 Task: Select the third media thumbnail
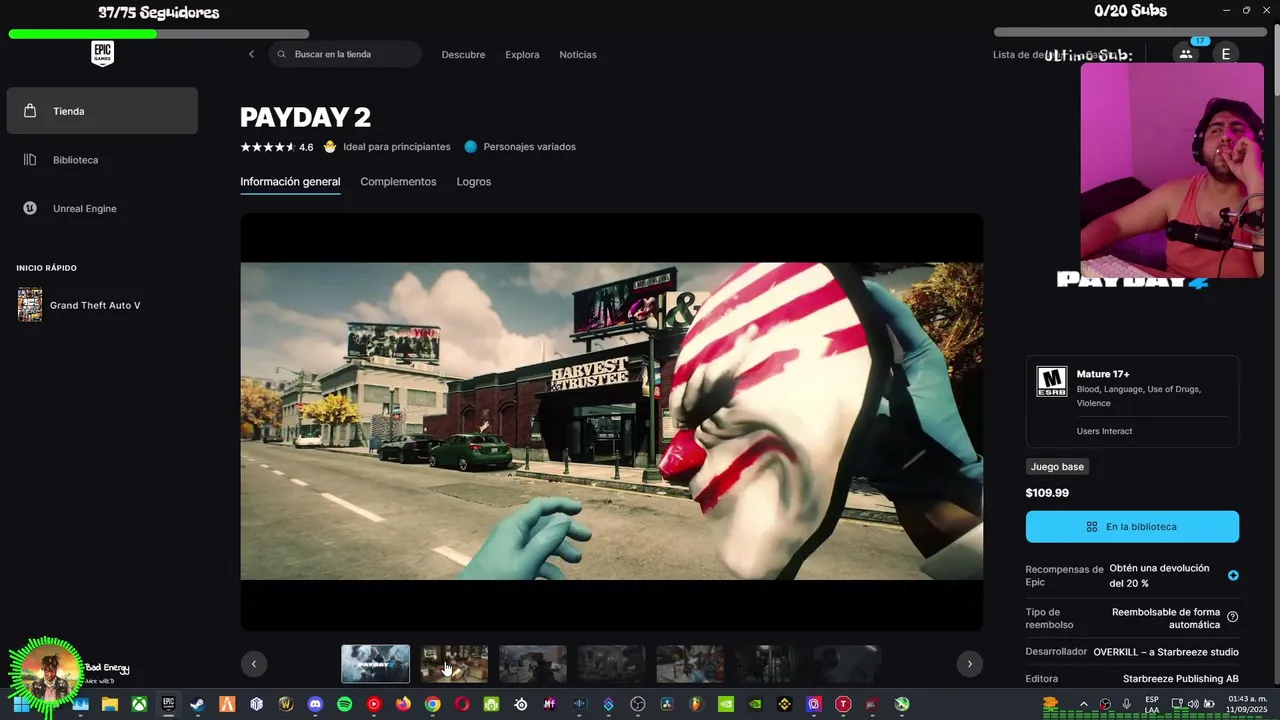[533, 664]
